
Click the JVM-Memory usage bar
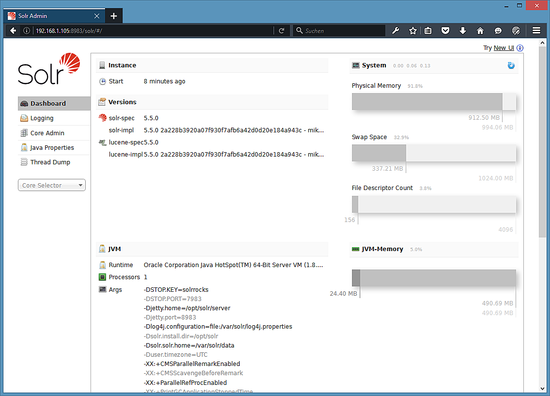coord(434,278)
